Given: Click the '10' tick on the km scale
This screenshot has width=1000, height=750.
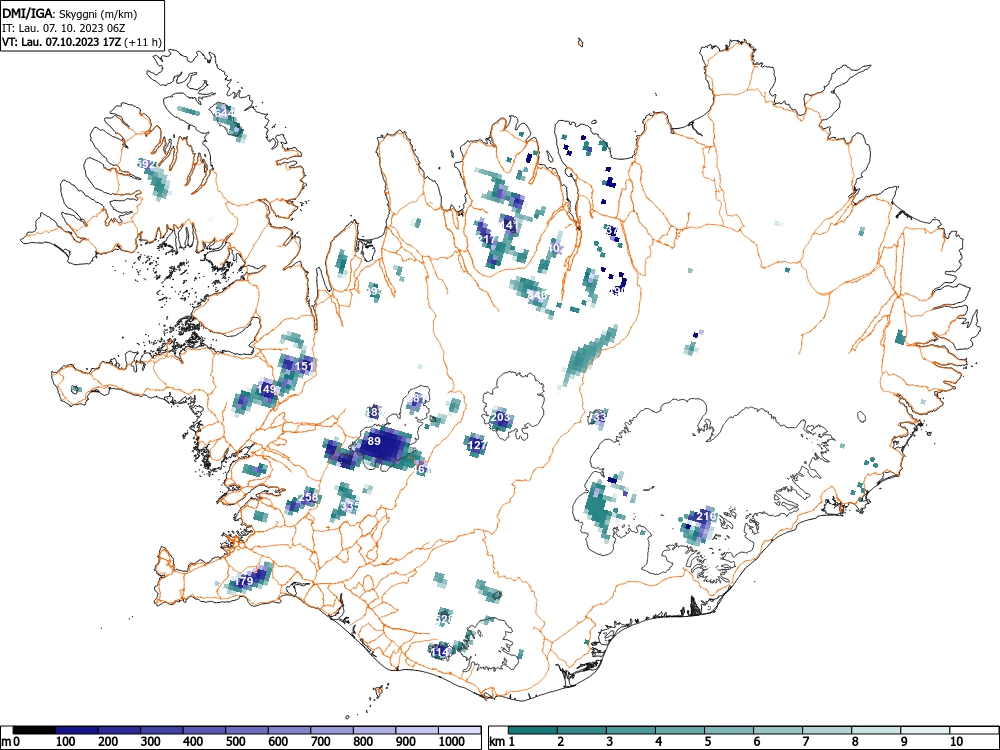Looking at the screenshot, I should pos(956,741).
